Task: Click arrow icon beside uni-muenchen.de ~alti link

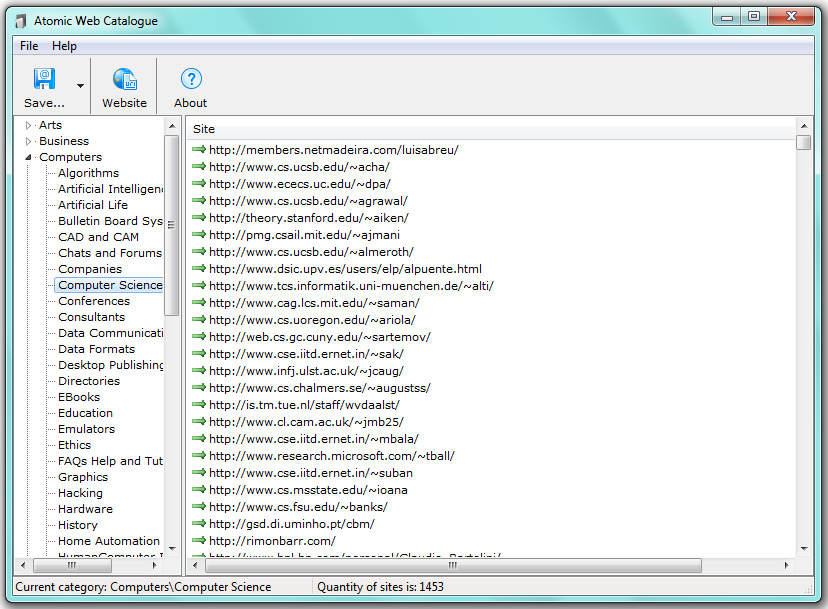Action: click(199, 286)
